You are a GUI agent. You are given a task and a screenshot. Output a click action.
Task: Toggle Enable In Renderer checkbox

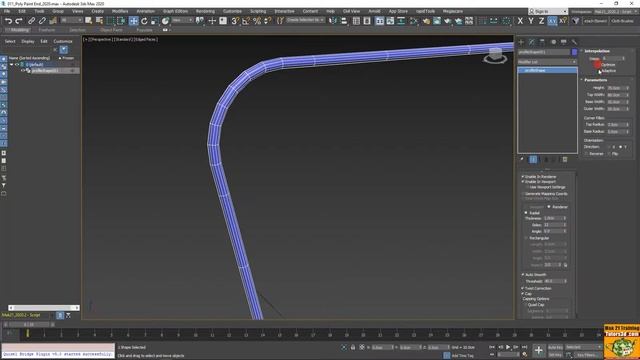tap(522, 177)
